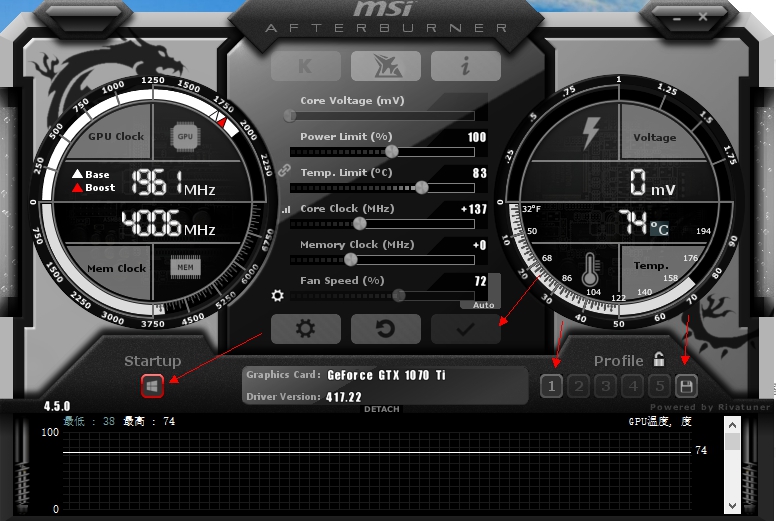Viewport: 776px width, 521px height.
Task: Toggle the Fan Speed Auto button
Action: 483,305
